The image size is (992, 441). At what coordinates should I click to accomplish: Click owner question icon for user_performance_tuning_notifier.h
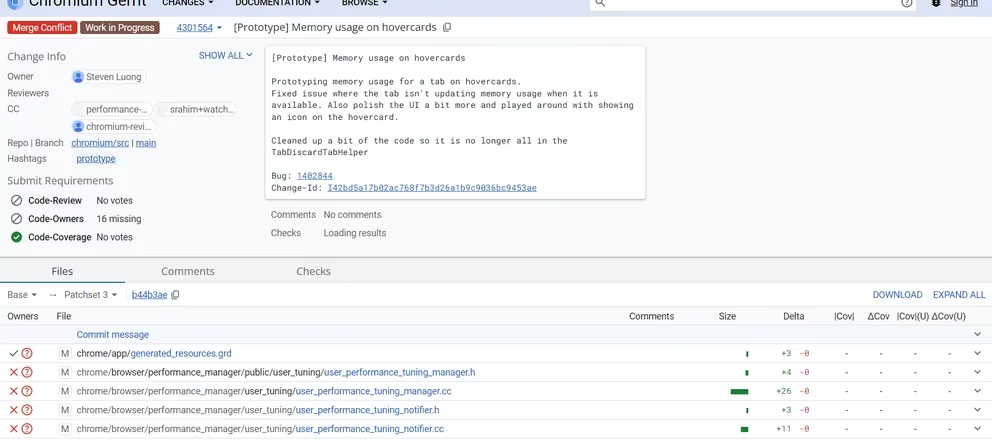point(27,411)
